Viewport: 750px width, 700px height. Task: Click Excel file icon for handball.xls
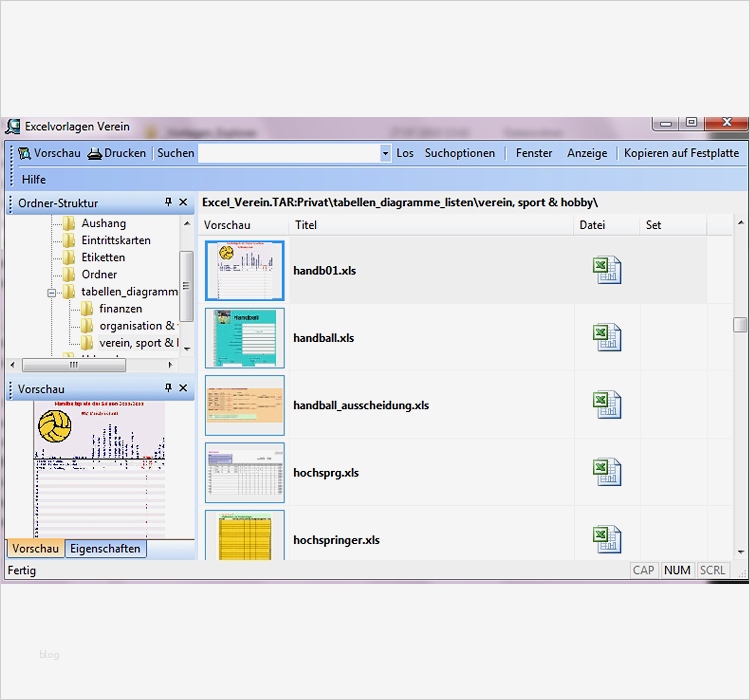click(x=607, y=338)
